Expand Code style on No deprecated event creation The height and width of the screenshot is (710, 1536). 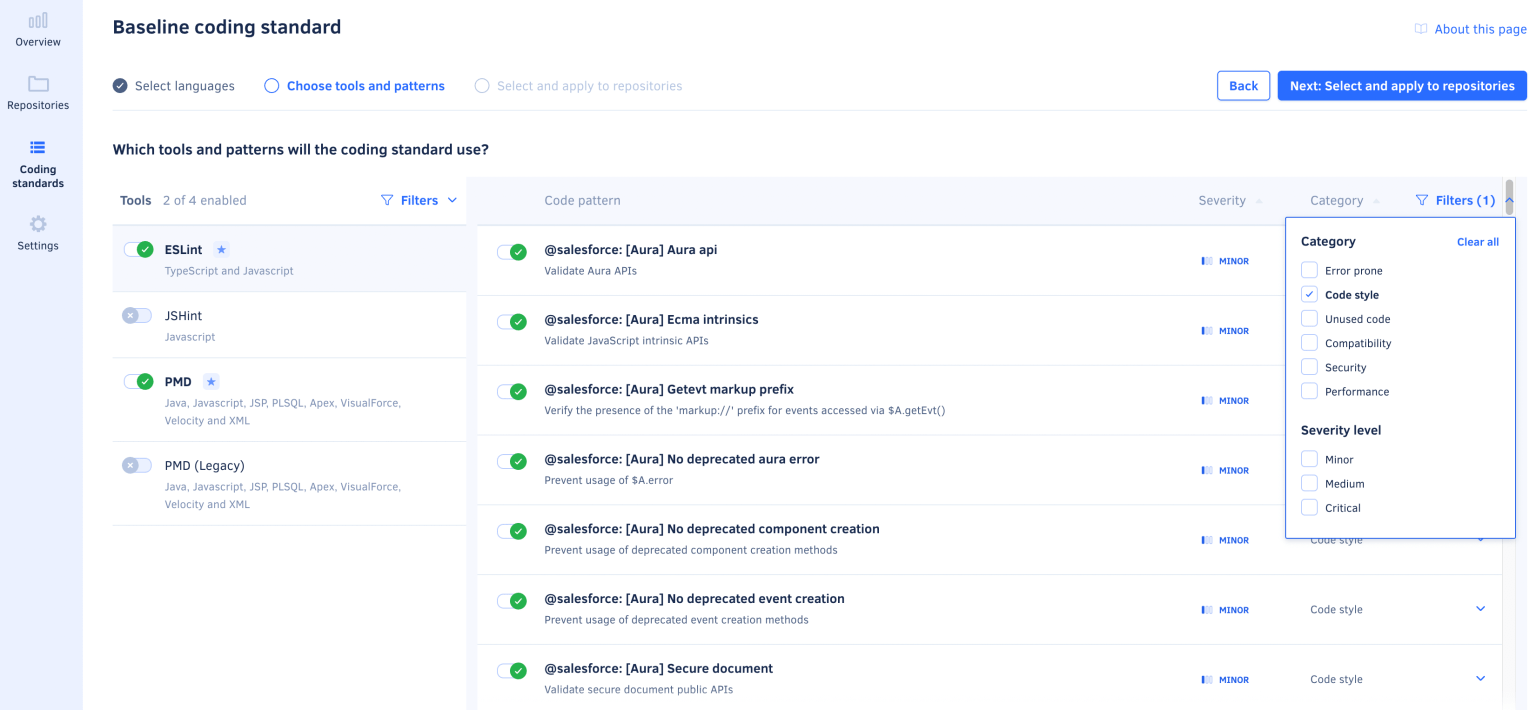1482,609
